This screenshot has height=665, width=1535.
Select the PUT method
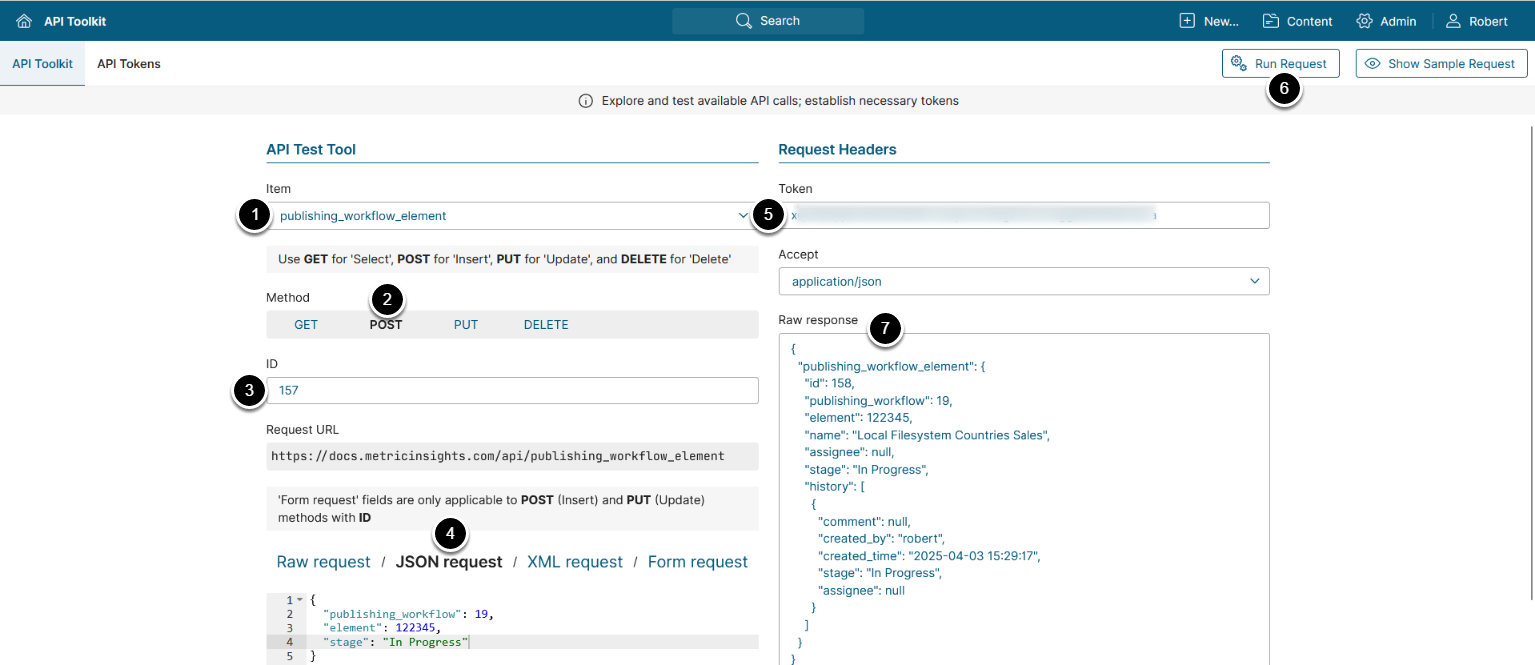click(466, 325)
